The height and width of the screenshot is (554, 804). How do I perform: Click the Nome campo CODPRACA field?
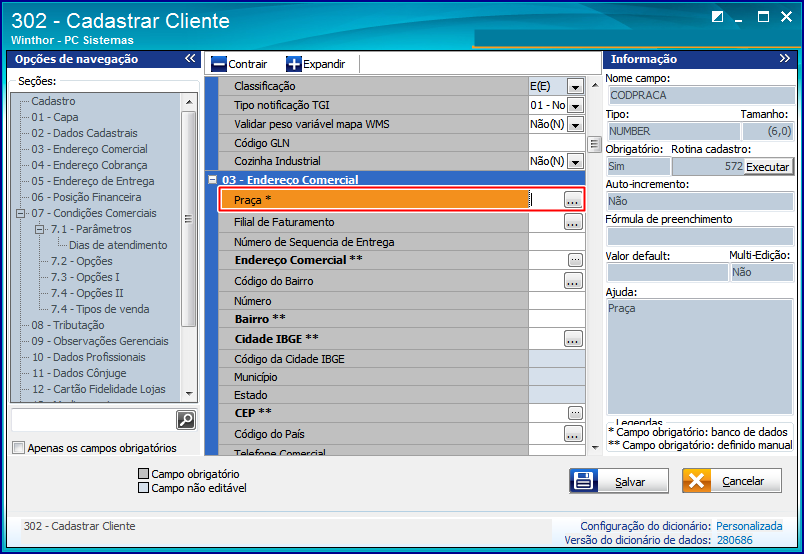(700, 95)
